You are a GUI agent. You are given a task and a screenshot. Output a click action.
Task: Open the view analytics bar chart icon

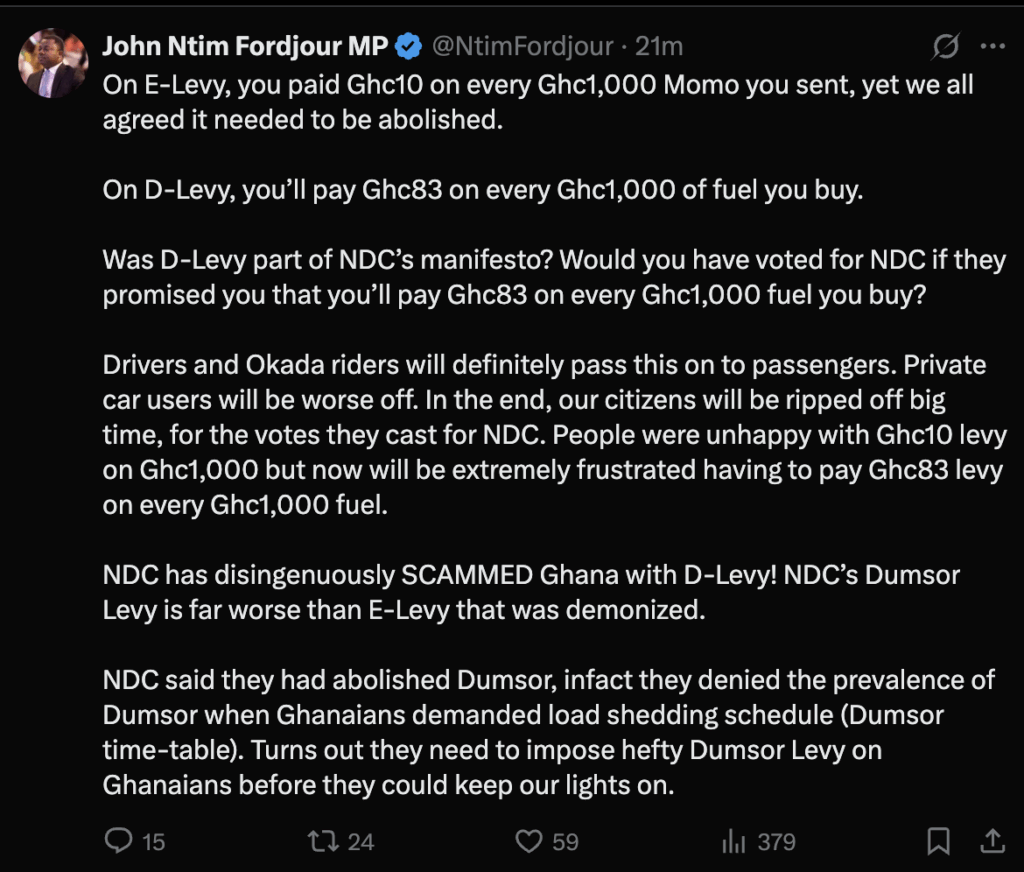[735, 841]
